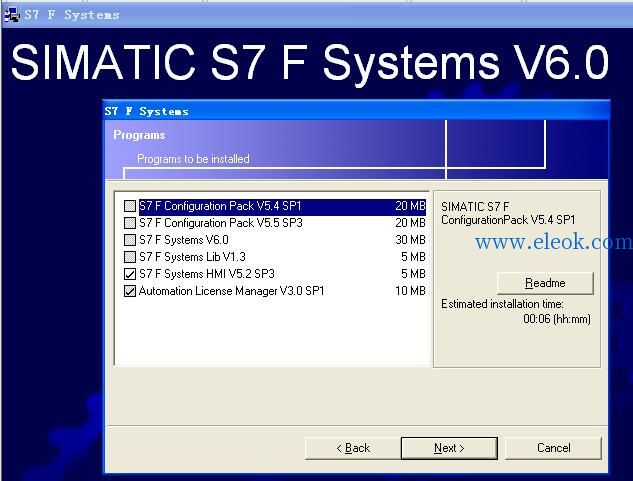633x481 pixels.
Task: Click the 'Programs to be installed' subtitle
Action: pyautogui.click(x=193, y=159)
